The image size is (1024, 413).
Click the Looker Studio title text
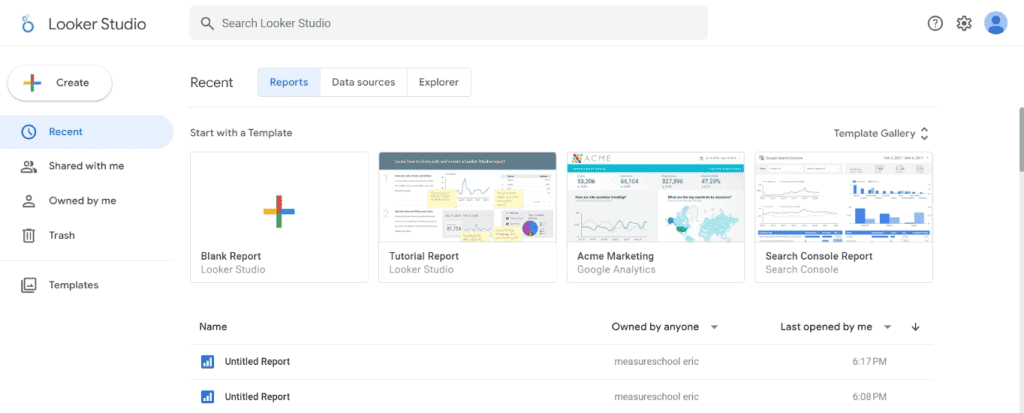pos(97,24)
